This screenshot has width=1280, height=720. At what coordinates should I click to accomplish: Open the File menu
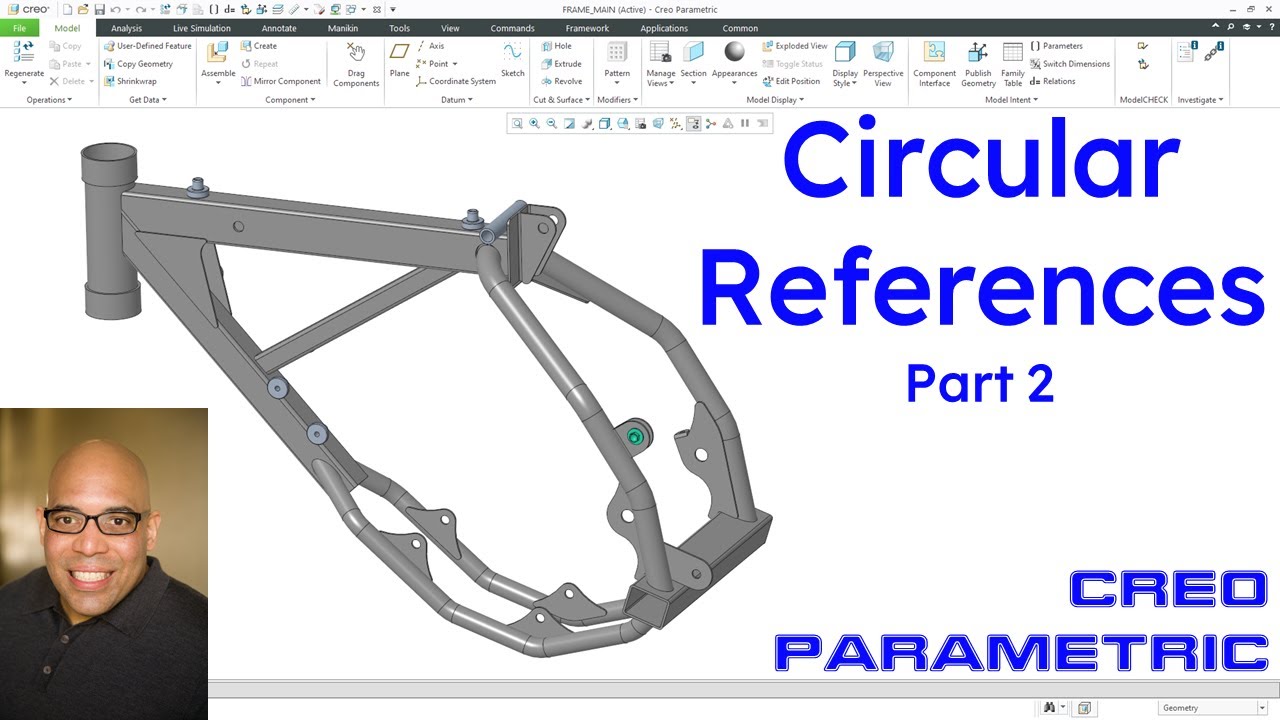(19, 28)
